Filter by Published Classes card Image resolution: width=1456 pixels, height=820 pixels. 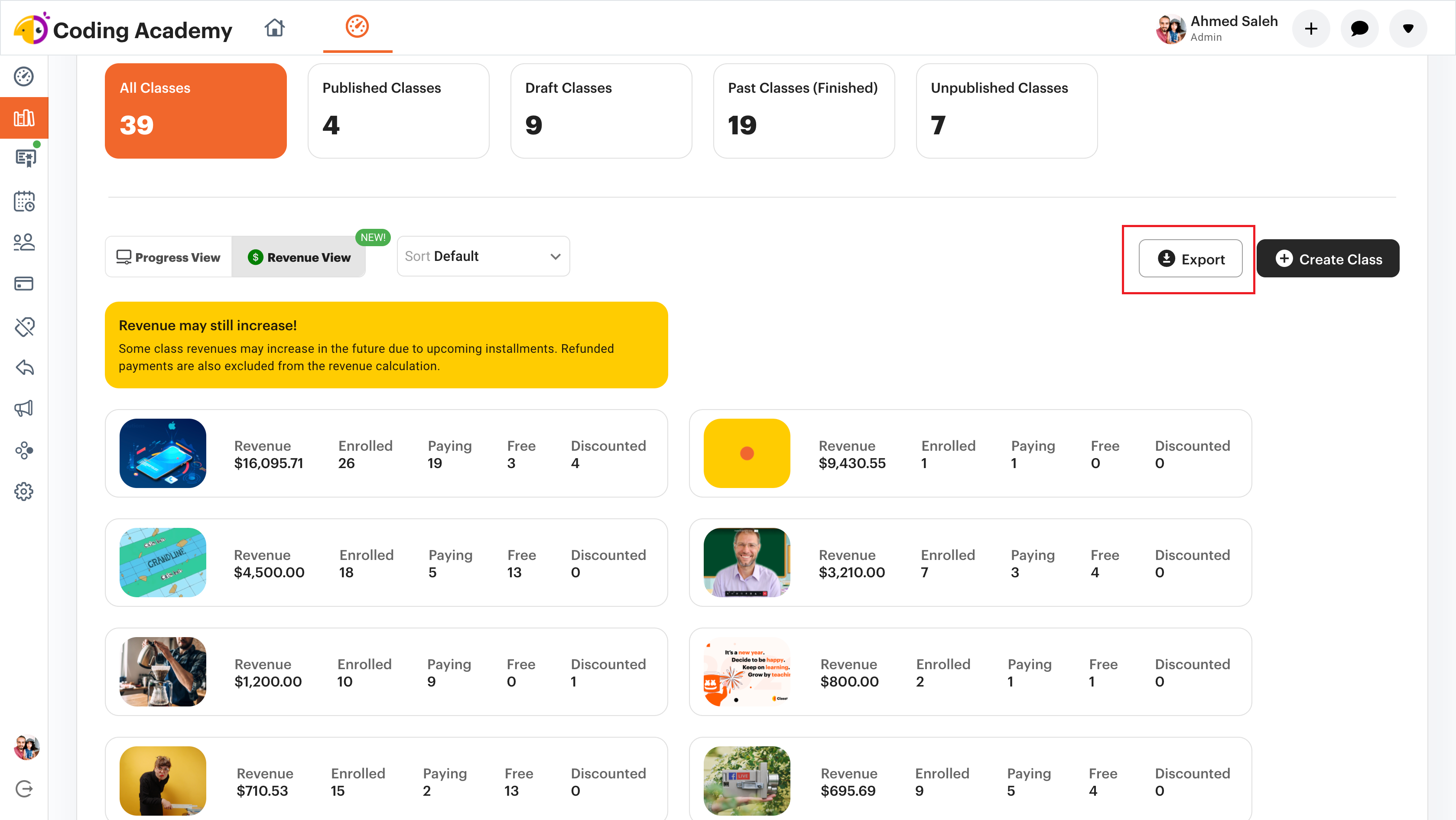[398, 111]
